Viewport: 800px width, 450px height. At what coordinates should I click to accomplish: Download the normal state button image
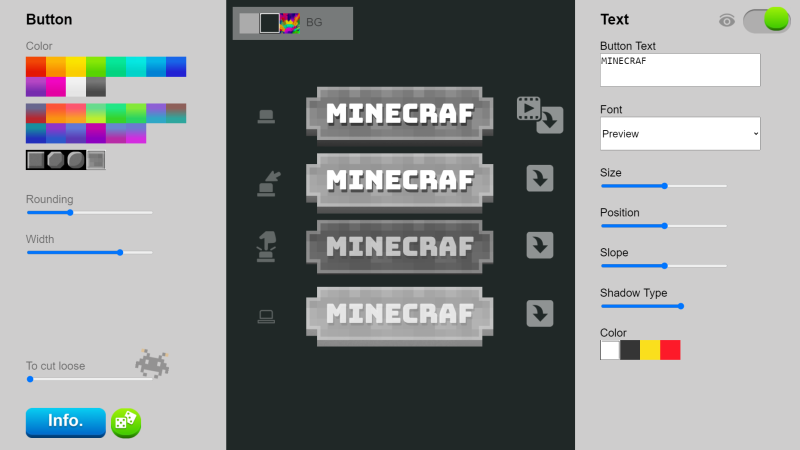pos(549,120)
